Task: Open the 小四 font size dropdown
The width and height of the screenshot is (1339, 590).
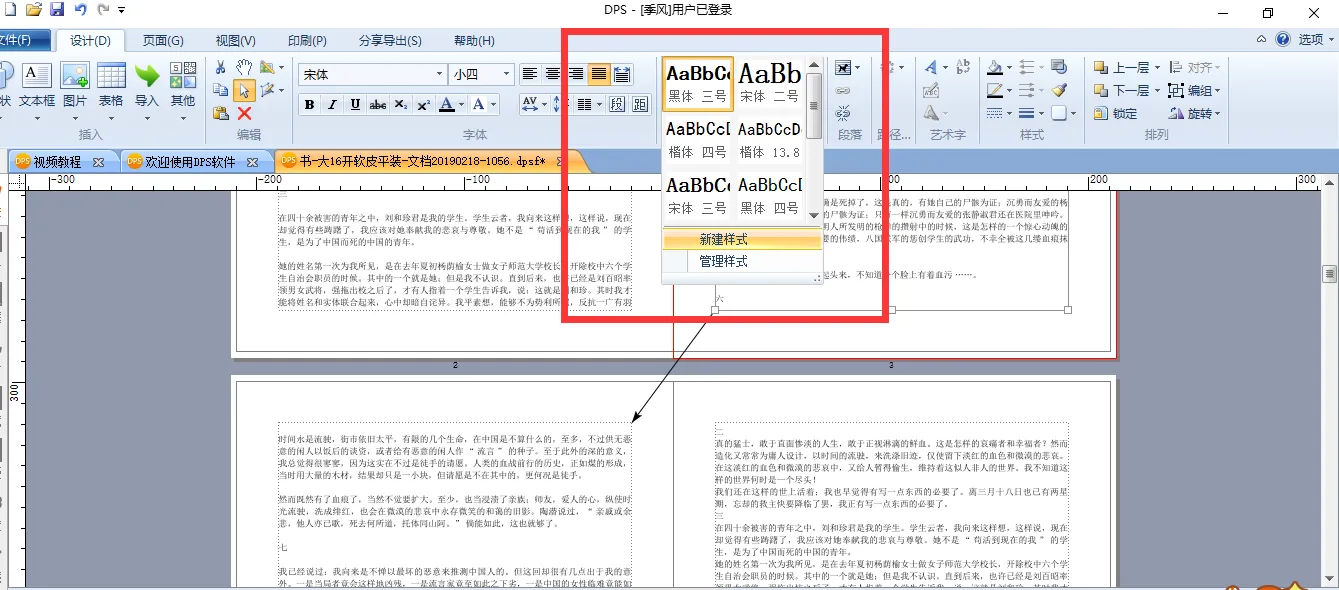Action: 506,75
